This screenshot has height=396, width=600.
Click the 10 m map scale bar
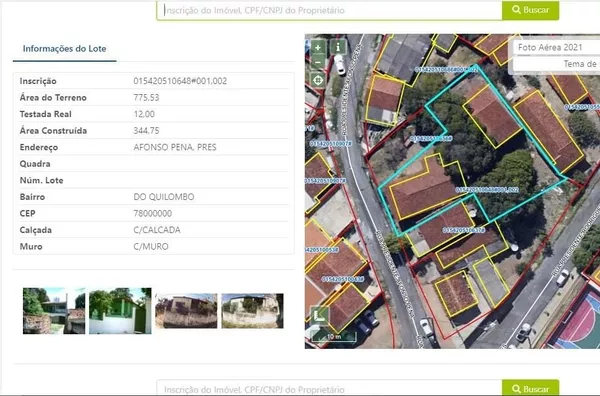tap(334, 337)
